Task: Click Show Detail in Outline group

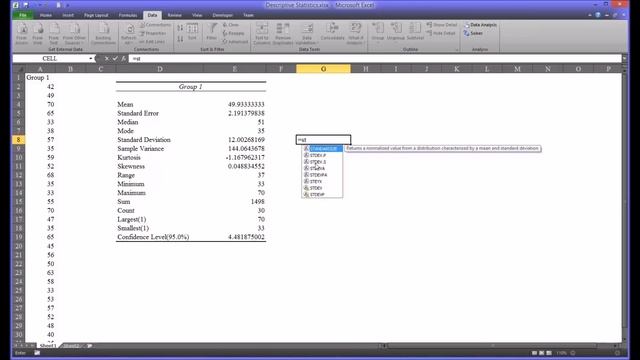Action: pos(442,25)
